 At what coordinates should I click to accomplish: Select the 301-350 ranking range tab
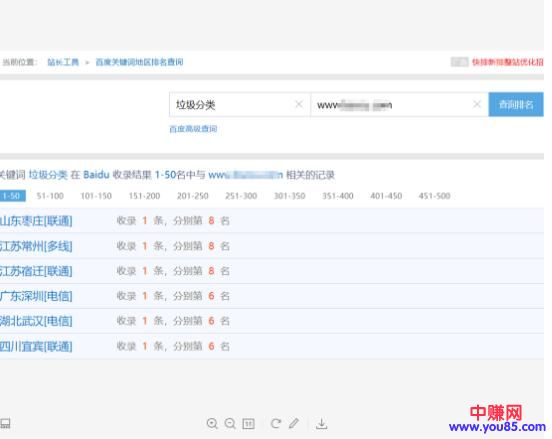click(289, 196)
